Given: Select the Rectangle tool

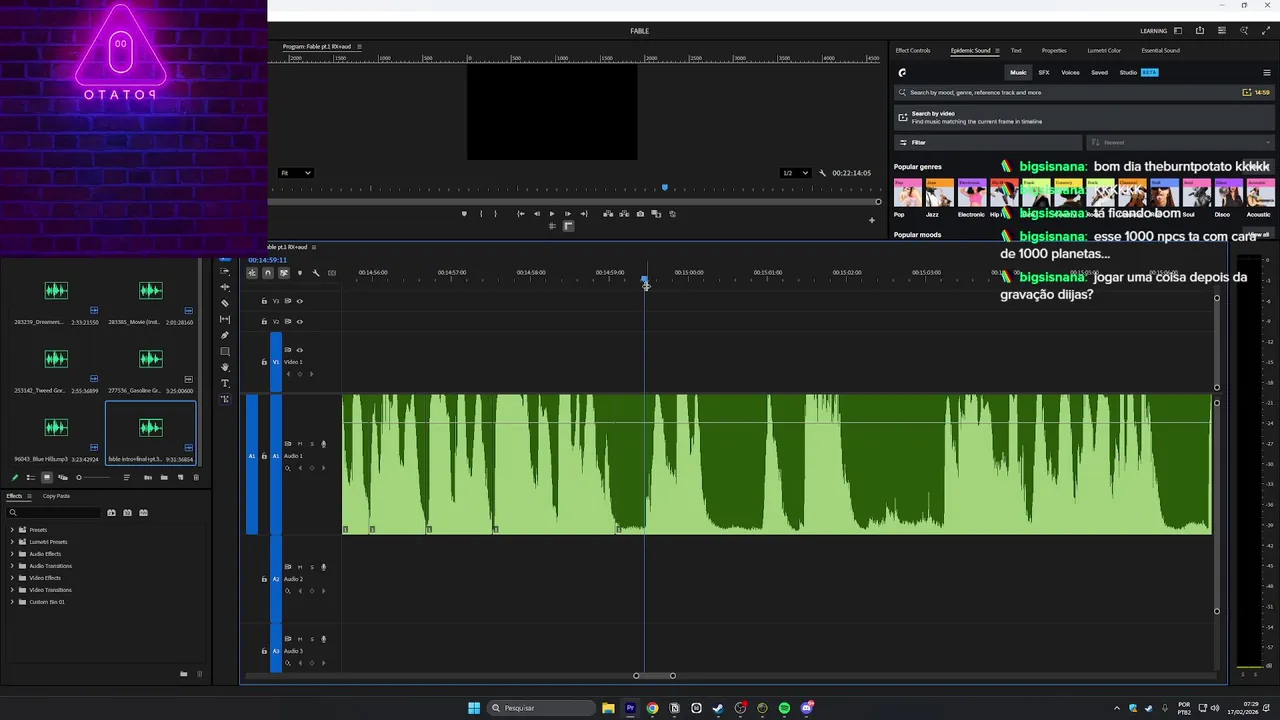Looking at the screenshot, I should (x=225, y=351).
